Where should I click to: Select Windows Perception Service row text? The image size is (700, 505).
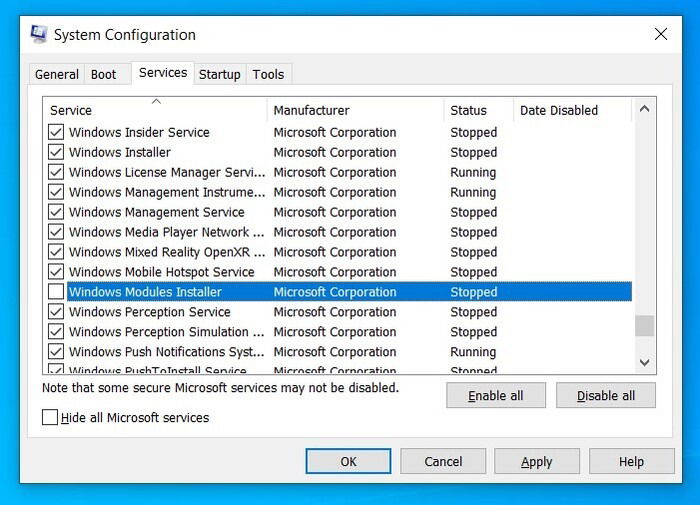click(x=150, y=312)
